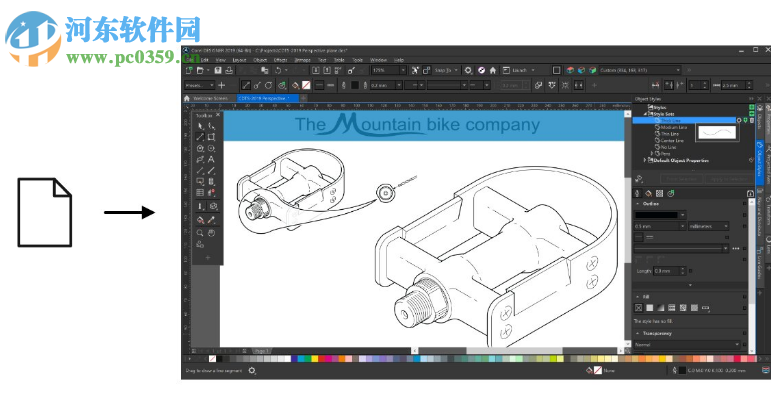Click the gear icon in status bar
Viewport: 771px width, 407px height.
pos(252,370)
